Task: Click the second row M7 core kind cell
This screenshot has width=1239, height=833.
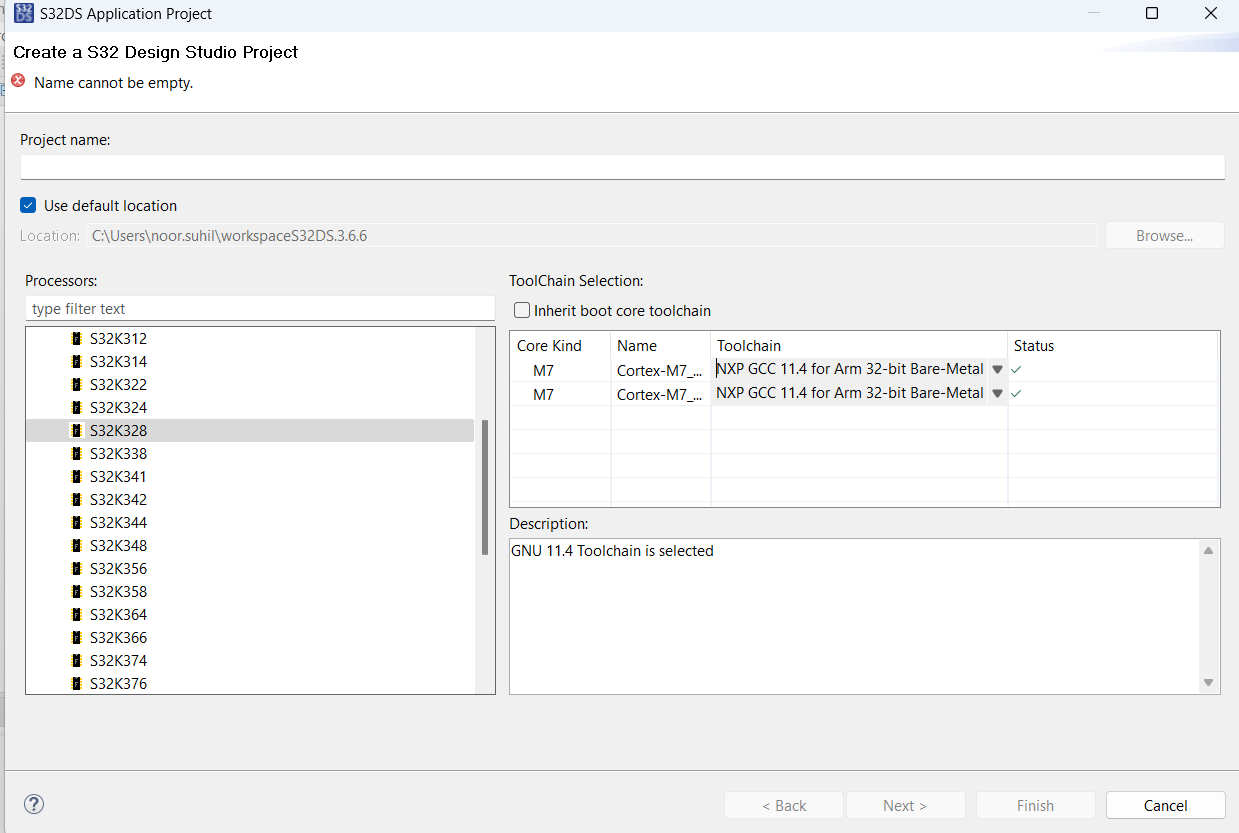Action: coord(560,395)
